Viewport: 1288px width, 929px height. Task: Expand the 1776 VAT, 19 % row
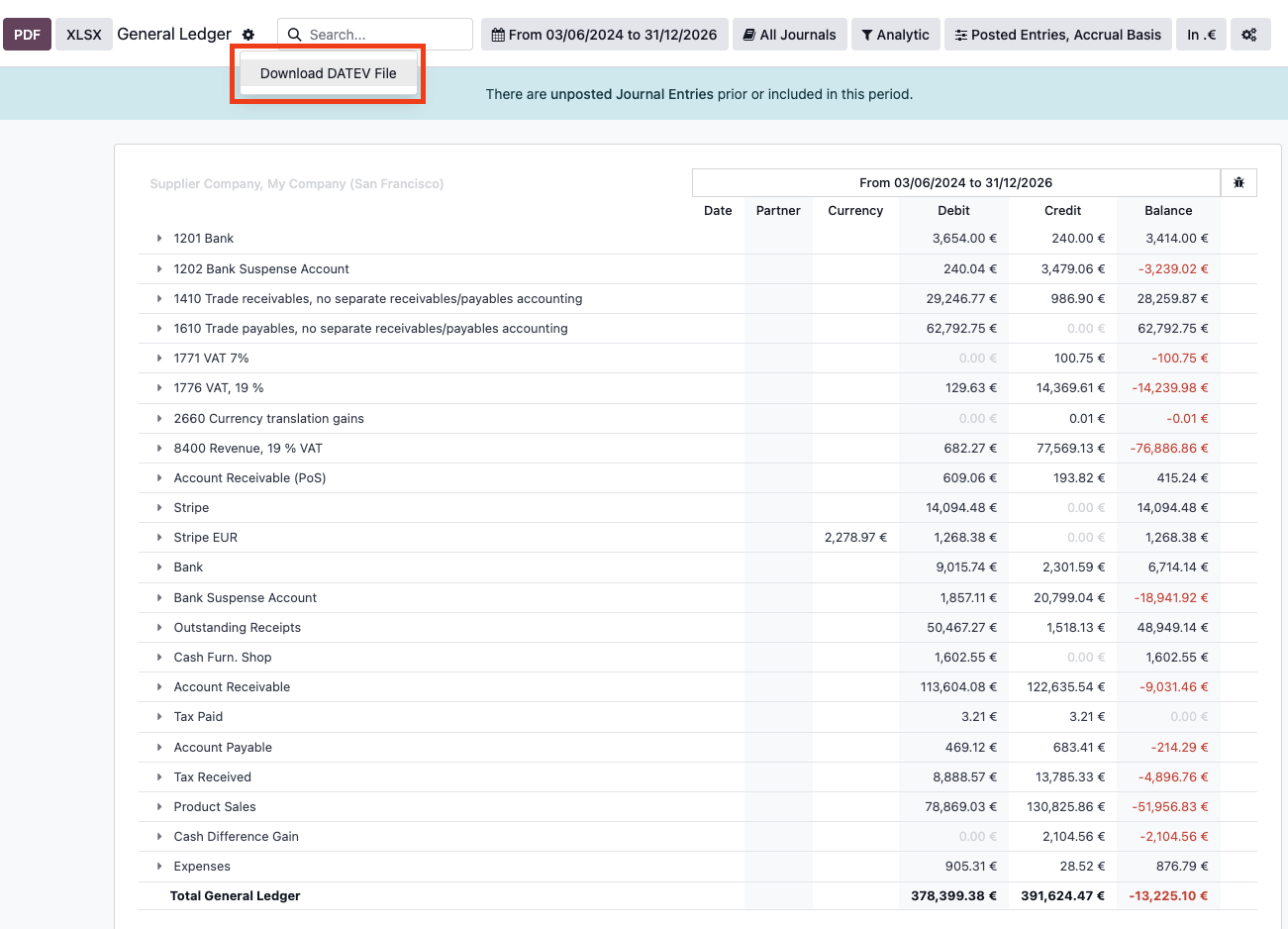(159, 388)
